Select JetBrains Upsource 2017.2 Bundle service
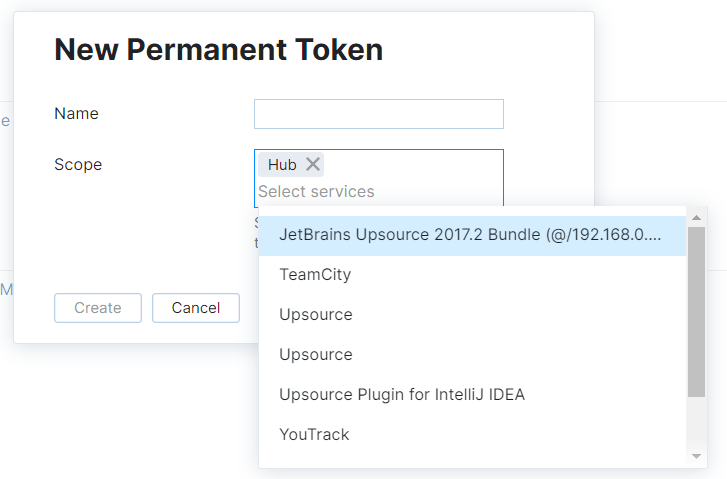Image resolution: width=727 pixels, height=479 pixels. coord(470,236)
